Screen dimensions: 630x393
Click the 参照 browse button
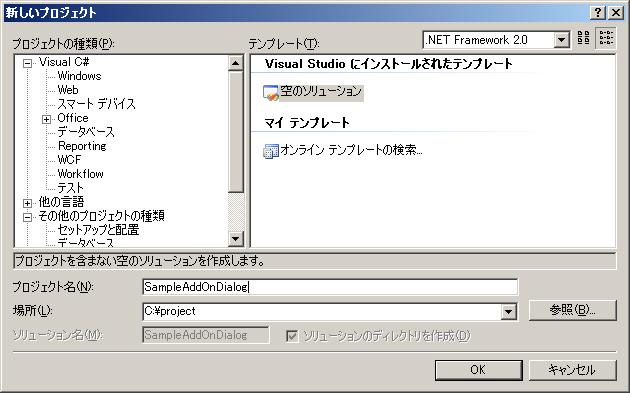tap(573, 310)
